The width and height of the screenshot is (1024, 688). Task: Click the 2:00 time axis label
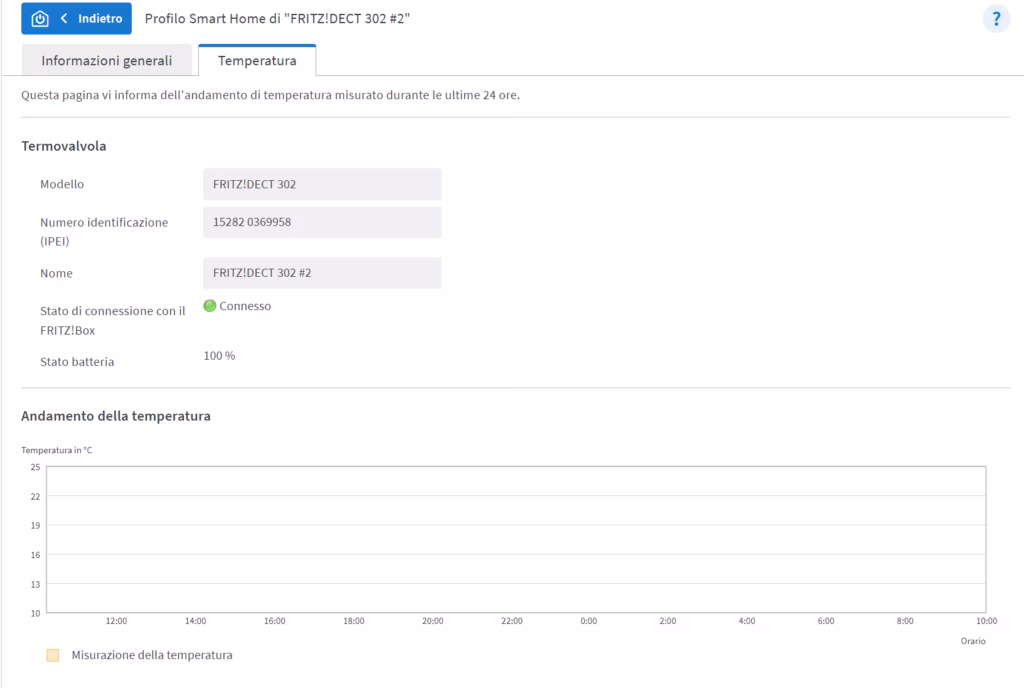click(667, 621)
